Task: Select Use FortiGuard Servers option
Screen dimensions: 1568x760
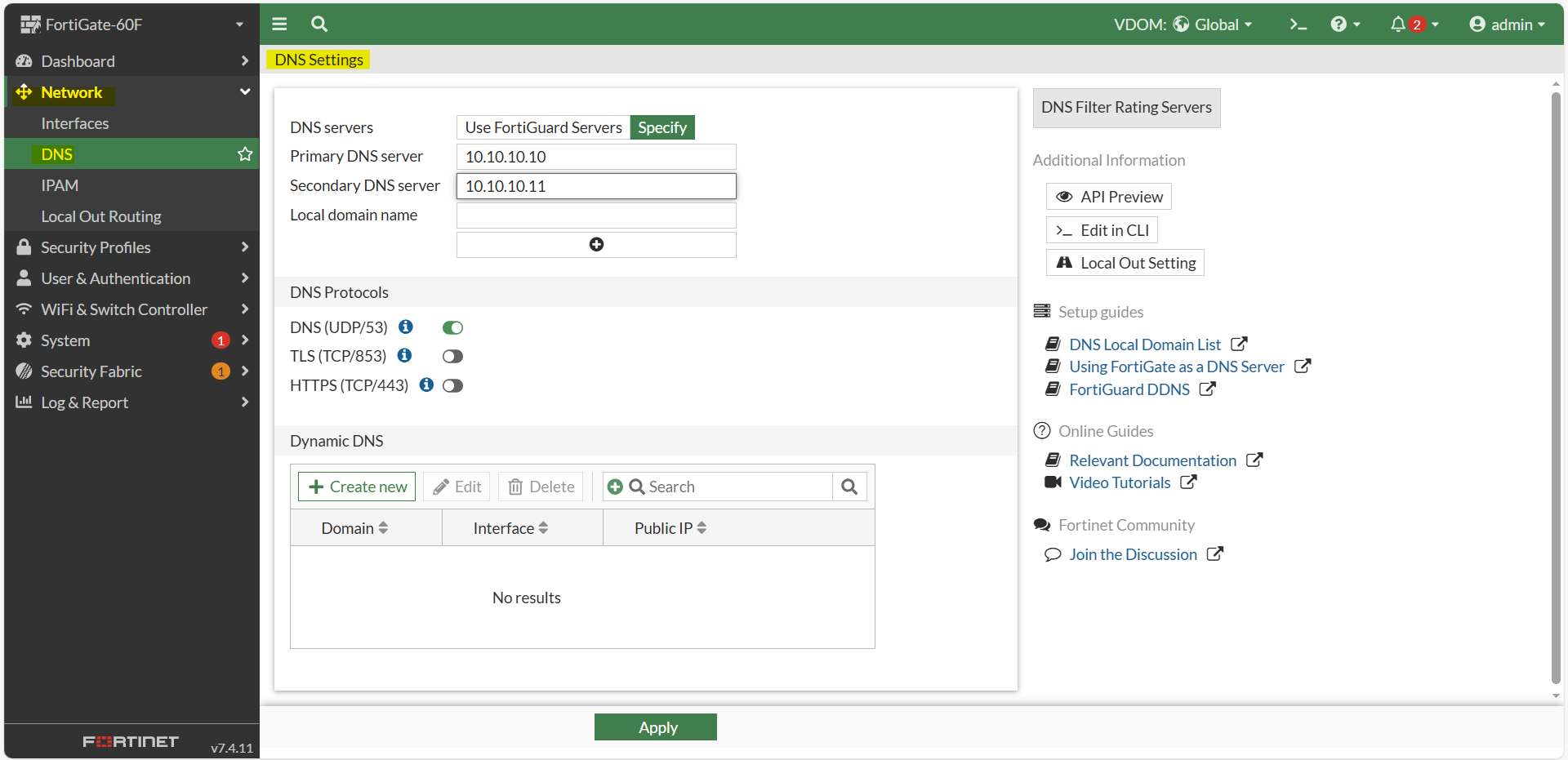Action: coord(543,127)
